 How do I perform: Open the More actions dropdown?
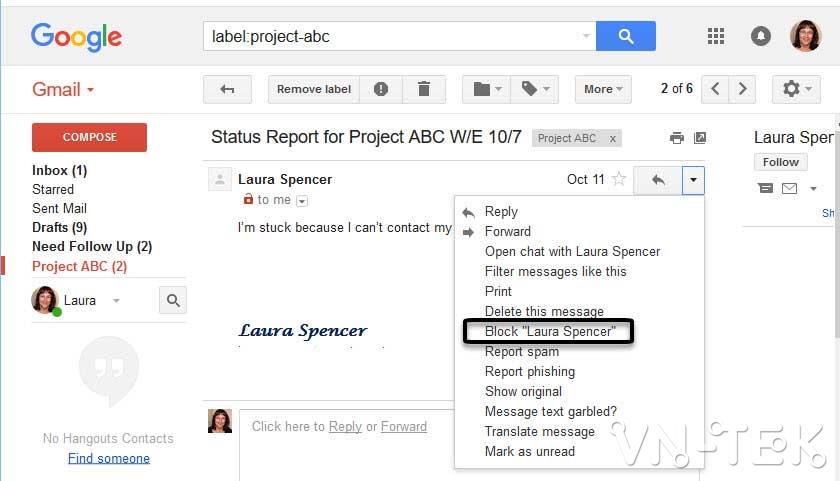(603, 89)
